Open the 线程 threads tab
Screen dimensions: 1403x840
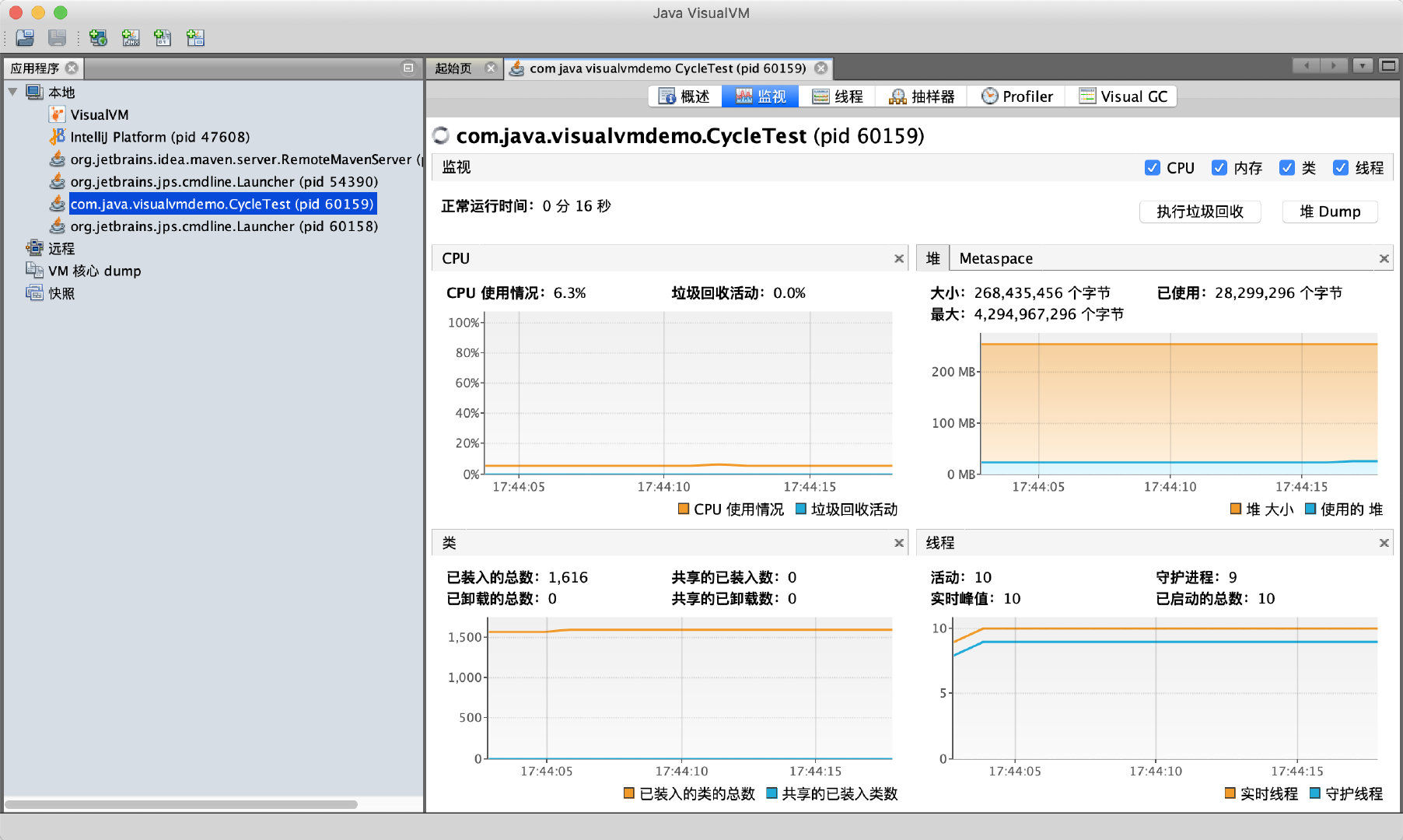(x=838, y=96)
